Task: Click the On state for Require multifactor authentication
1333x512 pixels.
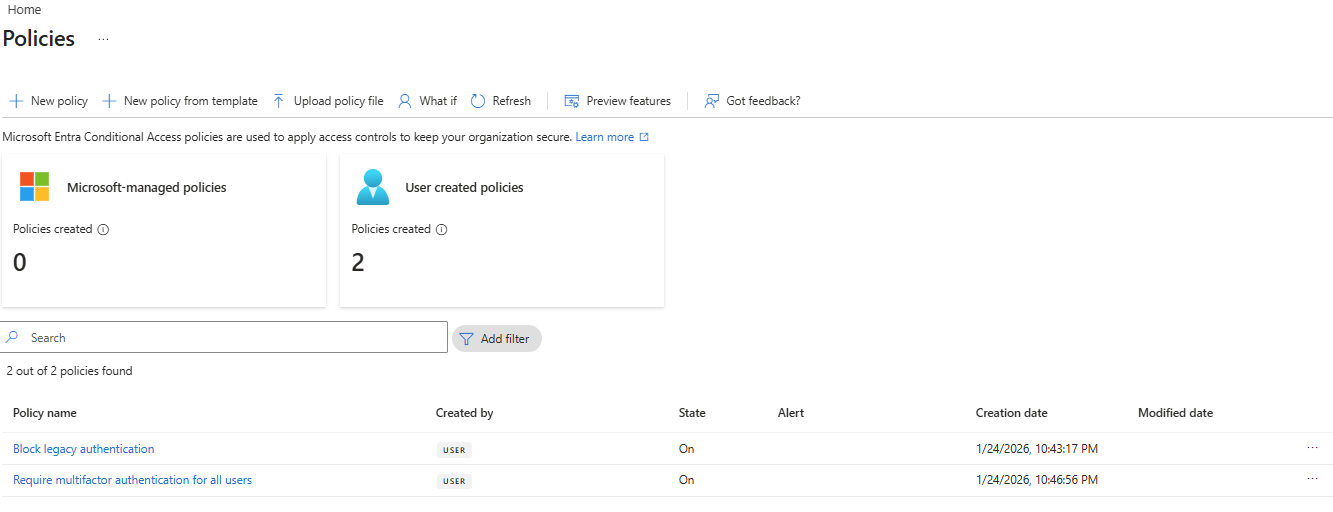Action: [687, 480]
